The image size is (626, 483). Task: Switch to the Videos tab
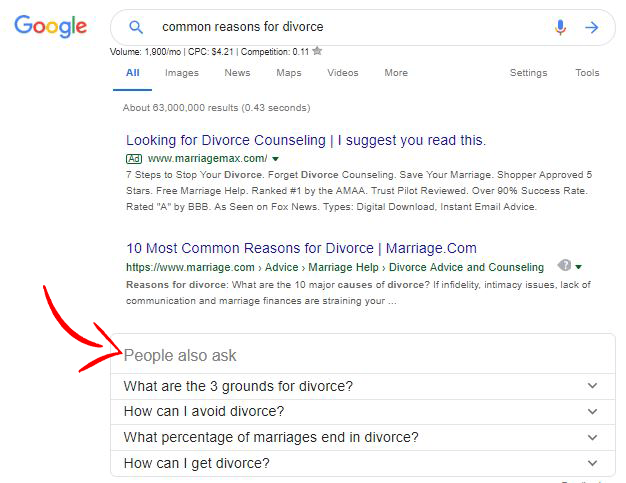pyautogui.click(x=343, y=73)
